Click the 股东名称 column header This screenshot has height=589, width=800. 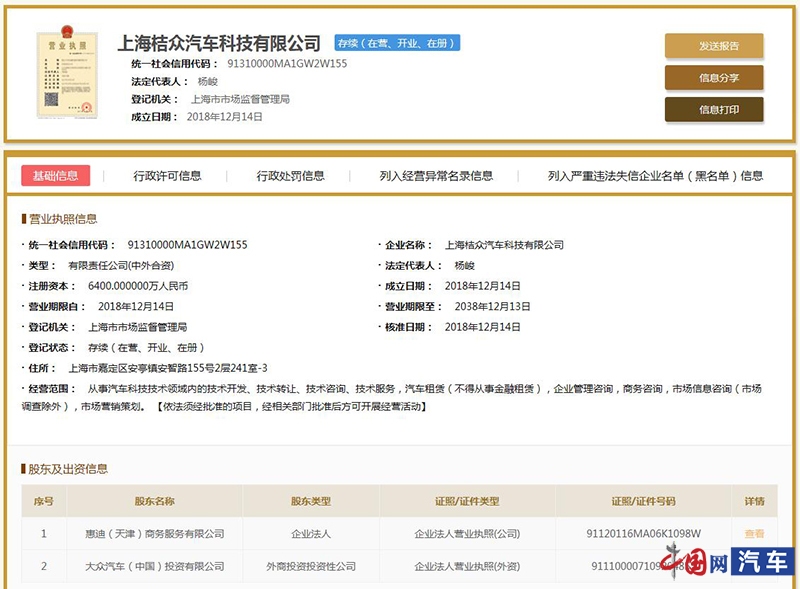(x=155, y=501)
